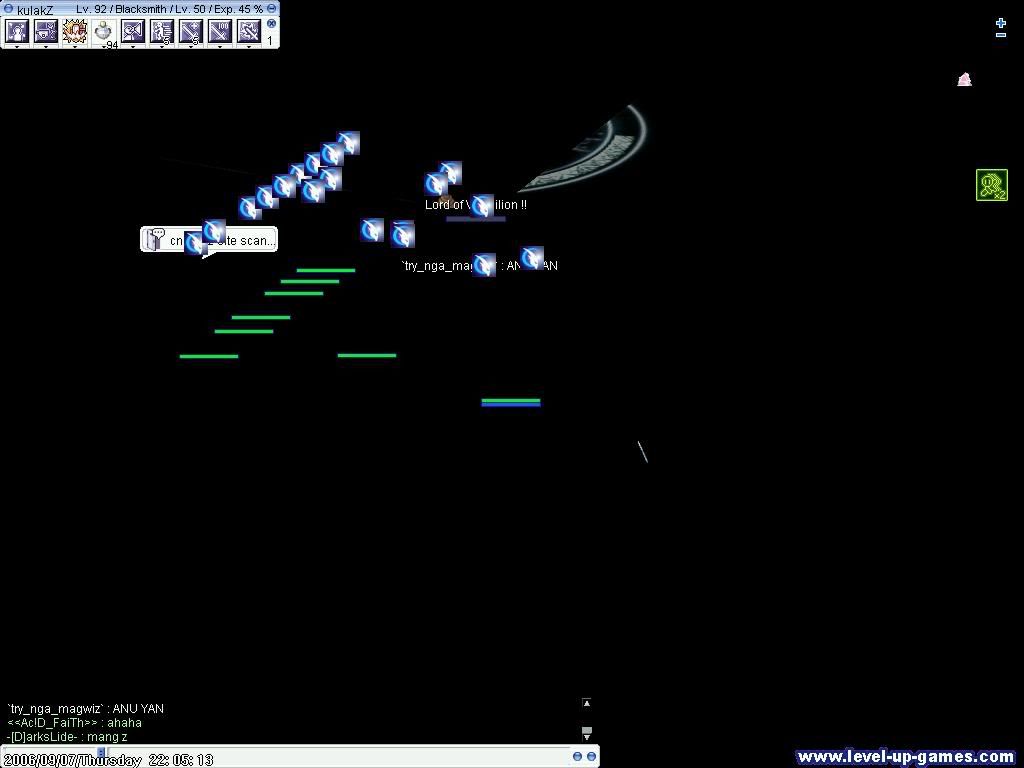
Task: Click the shouting-face skill icon
Action: click(133, 31)
